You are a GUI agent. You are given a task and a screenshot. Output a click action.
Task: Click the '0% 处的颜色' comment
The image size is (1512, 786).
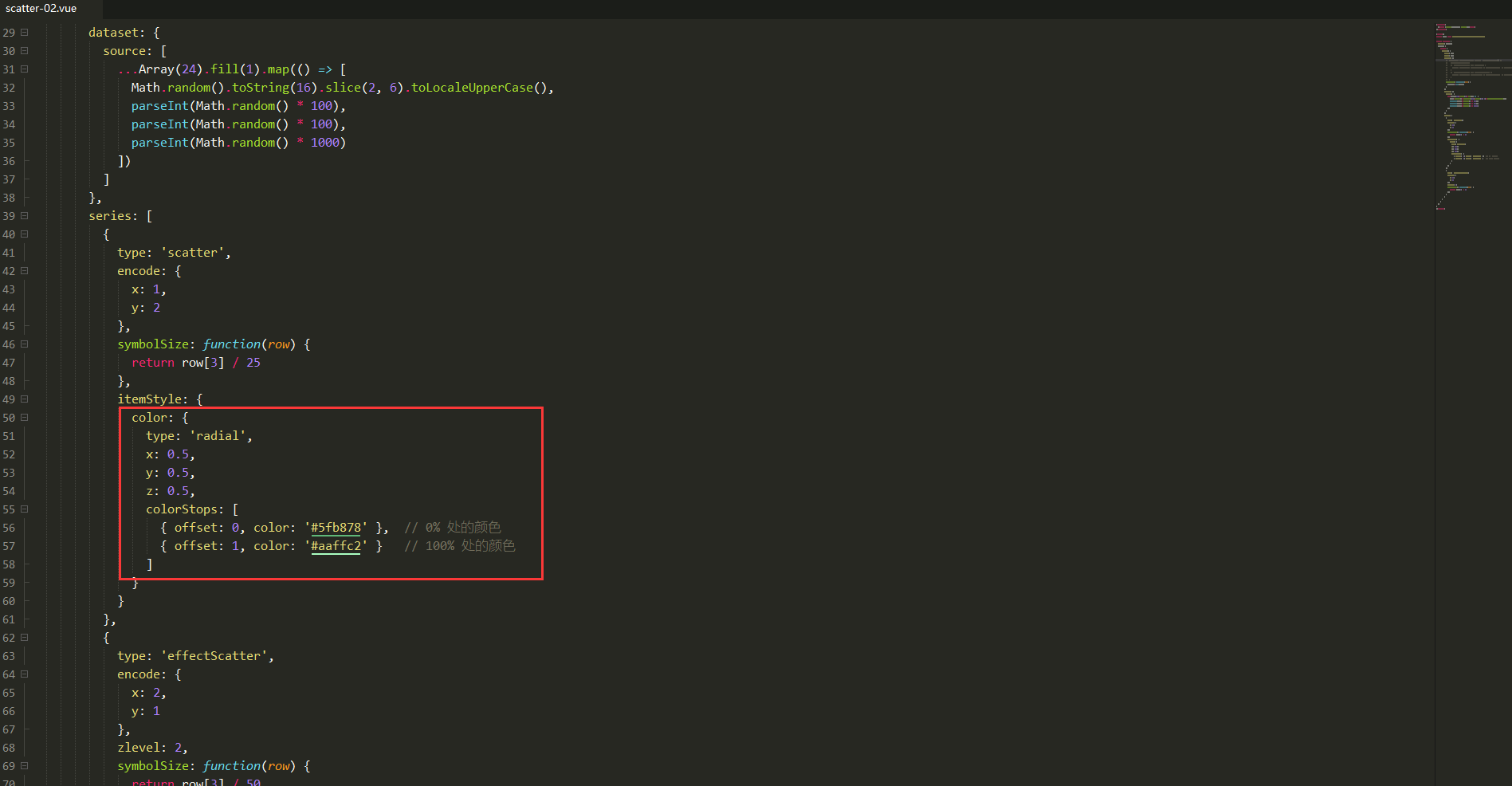coord(453,528)
